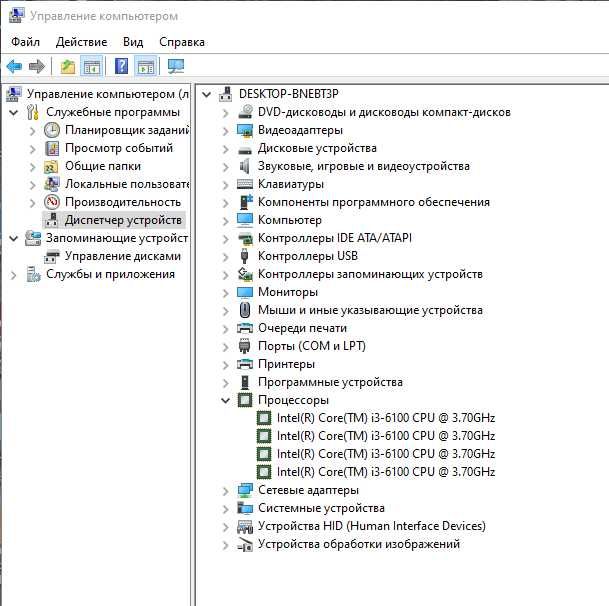Select the last Intel Core i3-6100 processor entry
The image size is (609, 606).
click(386, 472)
